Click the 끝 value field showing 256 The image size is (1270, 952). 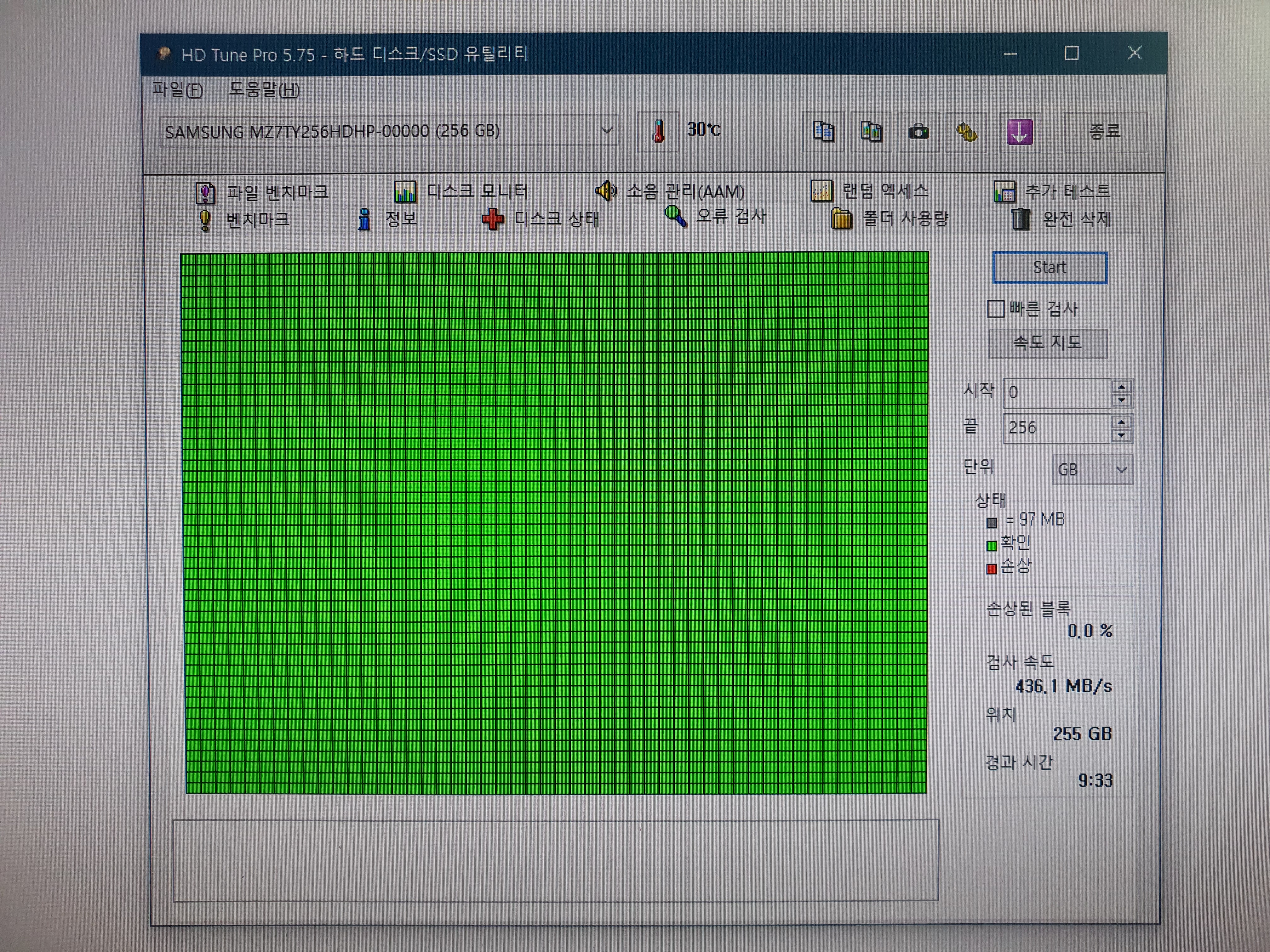1058,428
